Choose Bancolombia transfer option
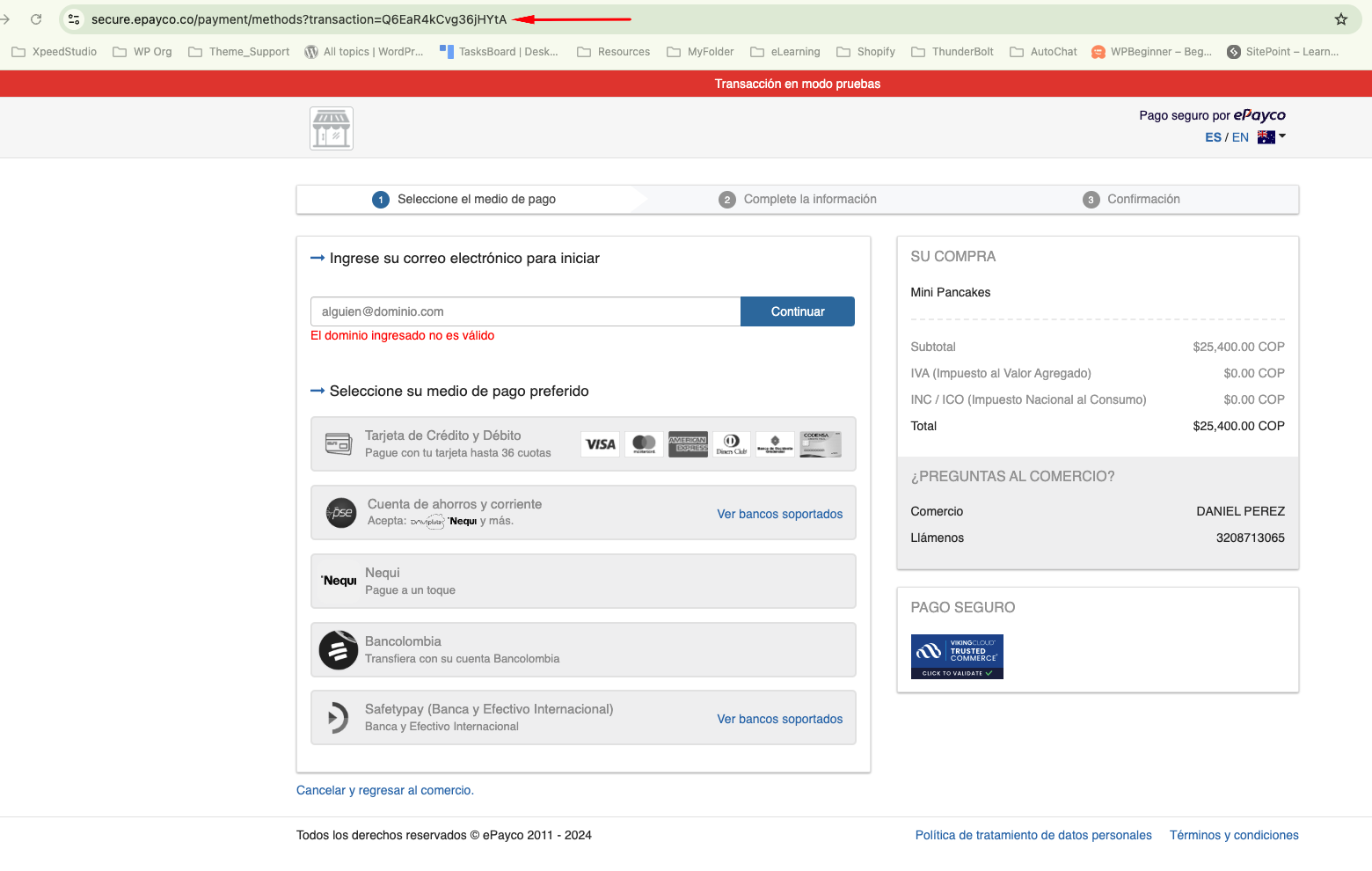The height and width of the screenshot is (871, 1372). [x=583, y=650]
